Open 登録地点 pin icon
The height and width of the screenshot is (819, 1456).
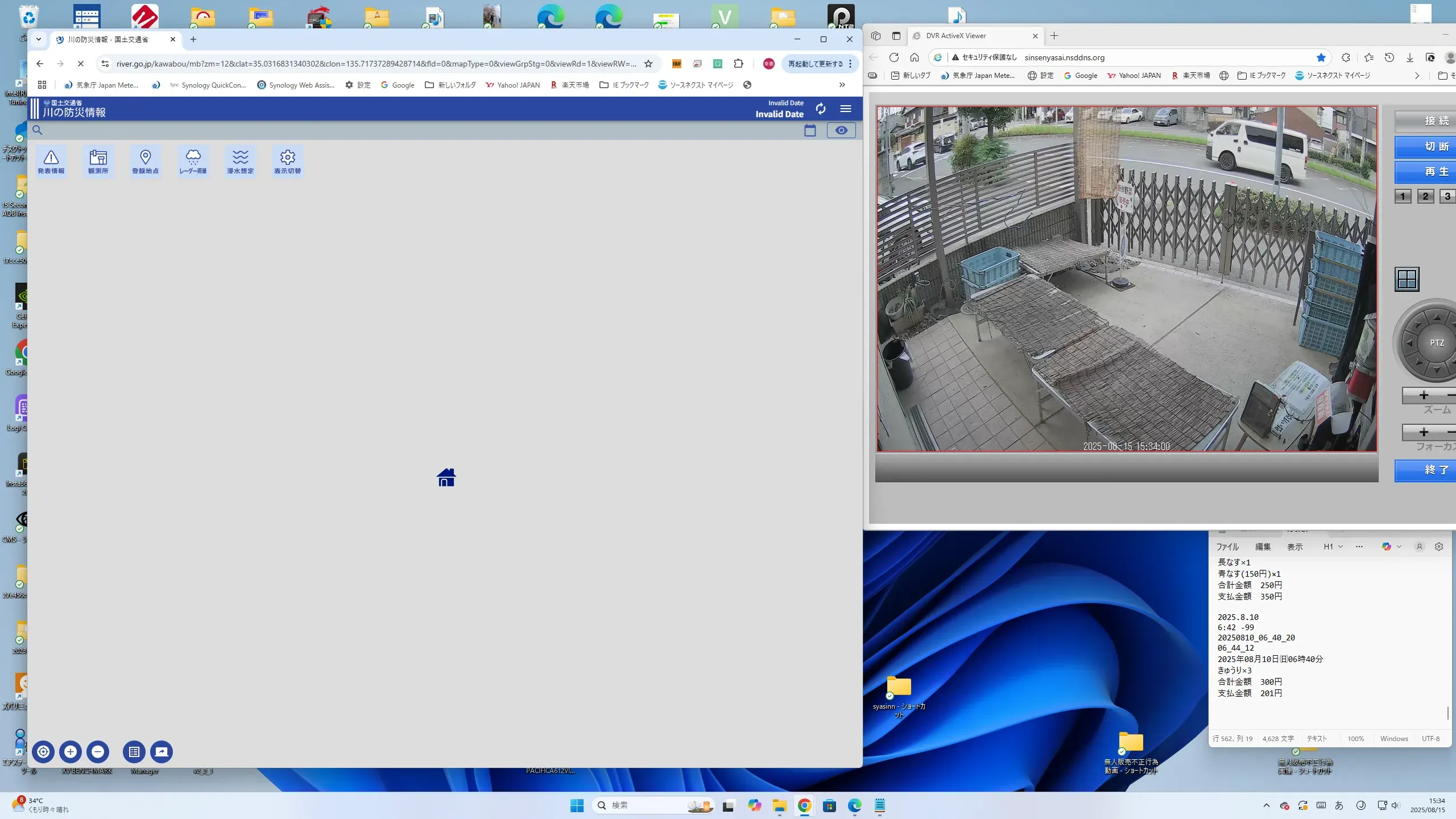click(145, 162)
